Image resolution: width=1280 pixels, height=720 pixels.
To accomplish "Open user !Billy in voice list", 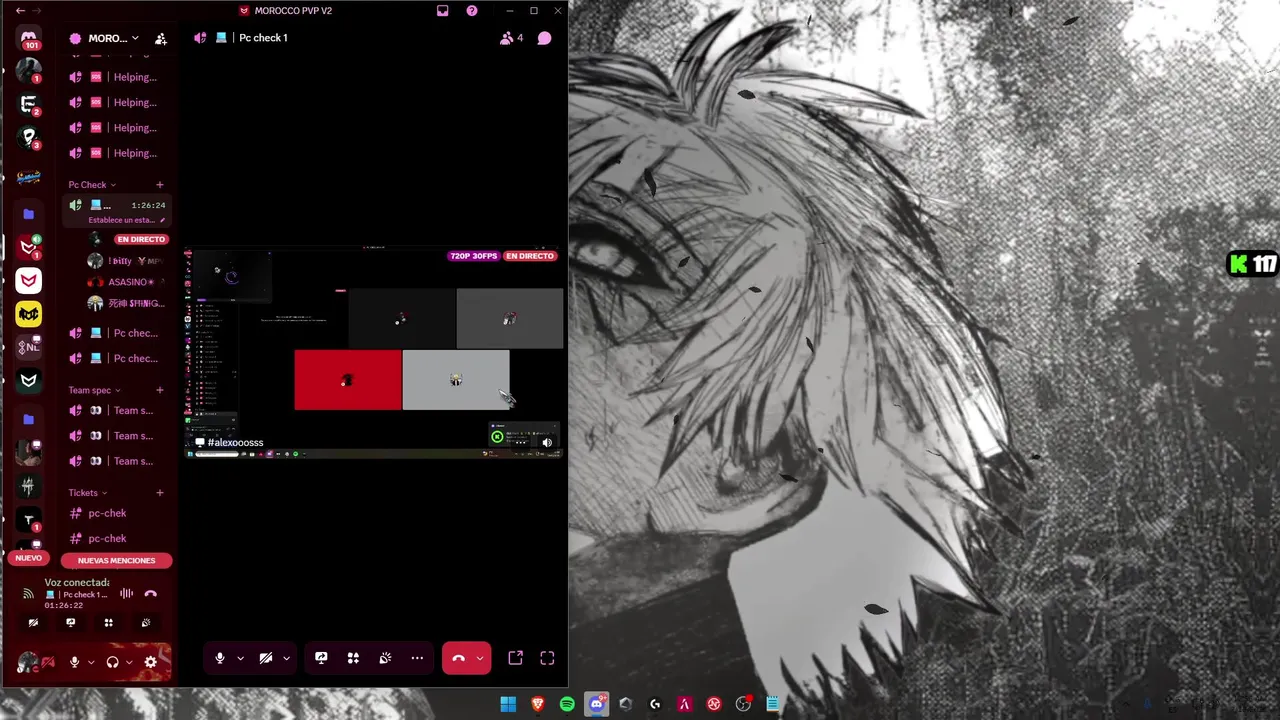I will tap(125, 261).
